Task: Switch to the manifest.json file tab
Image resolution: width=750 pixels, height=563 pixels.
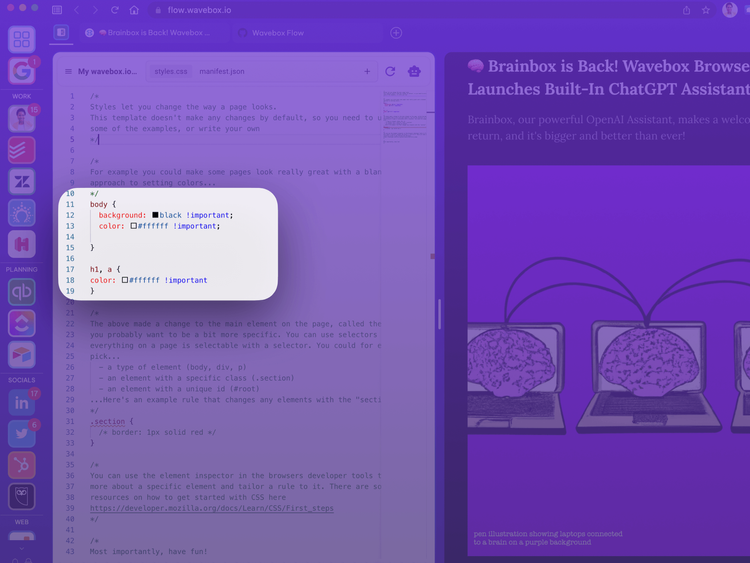Action: pyautogui.click(x=222, y=71)
